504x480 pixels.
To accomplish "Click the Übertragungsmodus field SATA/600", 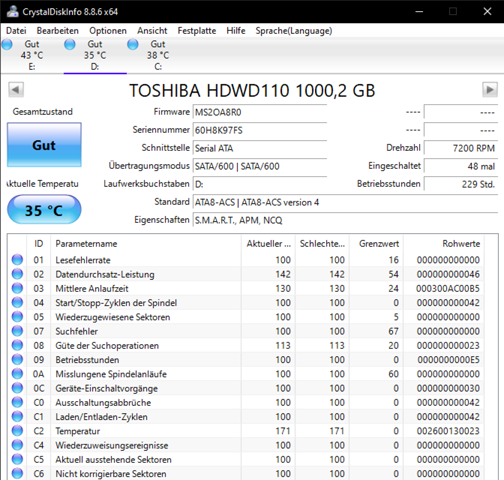I will point(260,166).
